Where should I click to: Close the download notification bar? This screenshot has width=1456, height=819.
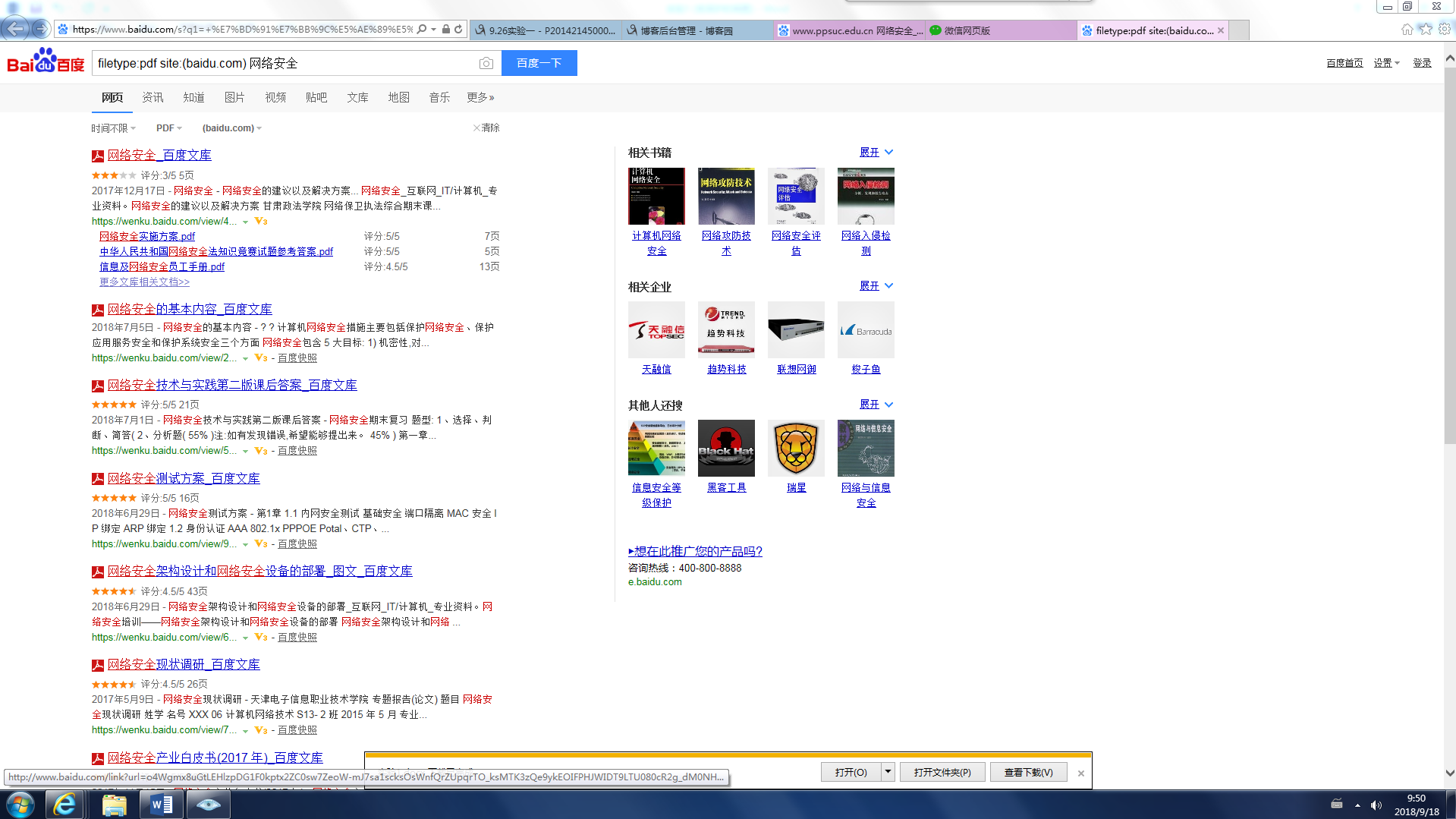point(1081,773)
